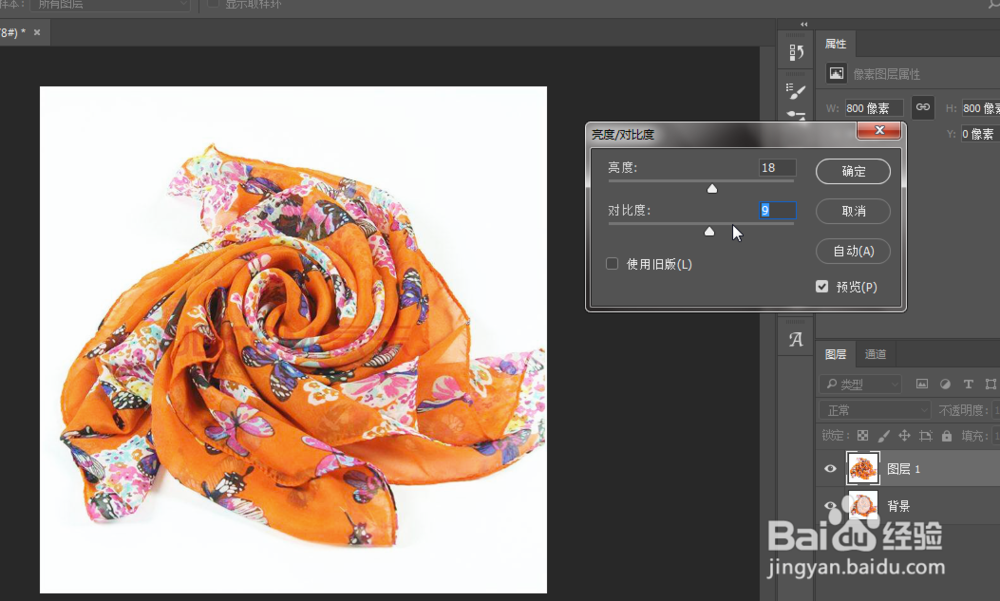Open the Brush settings panel icon
The image size is (1000, 601).
tap(796, 91)
